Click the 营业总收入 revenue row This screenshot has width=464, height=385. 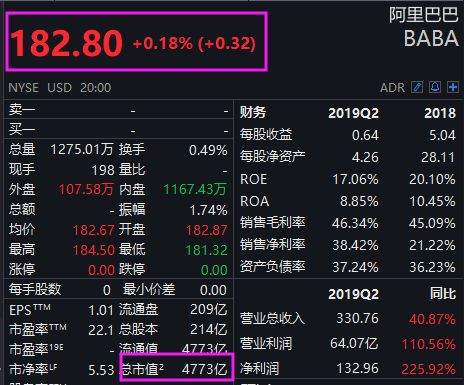[348, 319]
